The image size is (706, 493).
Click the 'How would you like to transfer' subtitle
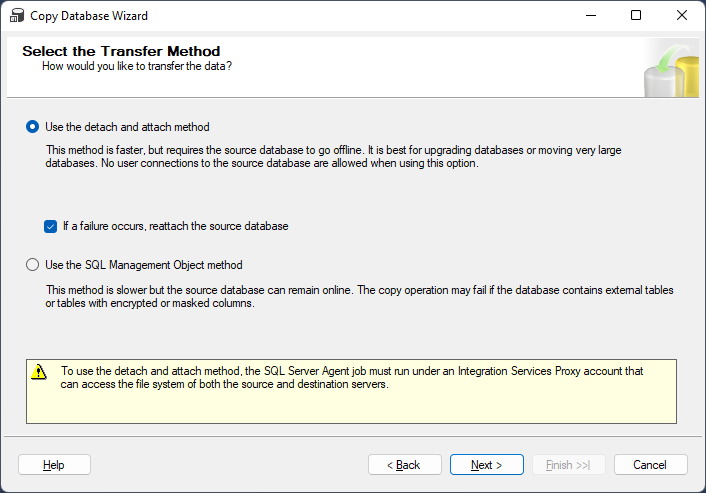coord(137,66)
